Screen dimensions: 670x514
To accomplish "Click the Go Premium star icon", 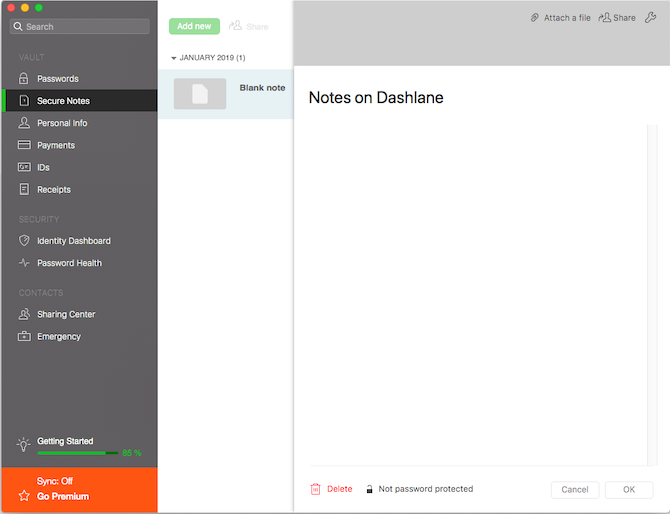I will [24, 496].
